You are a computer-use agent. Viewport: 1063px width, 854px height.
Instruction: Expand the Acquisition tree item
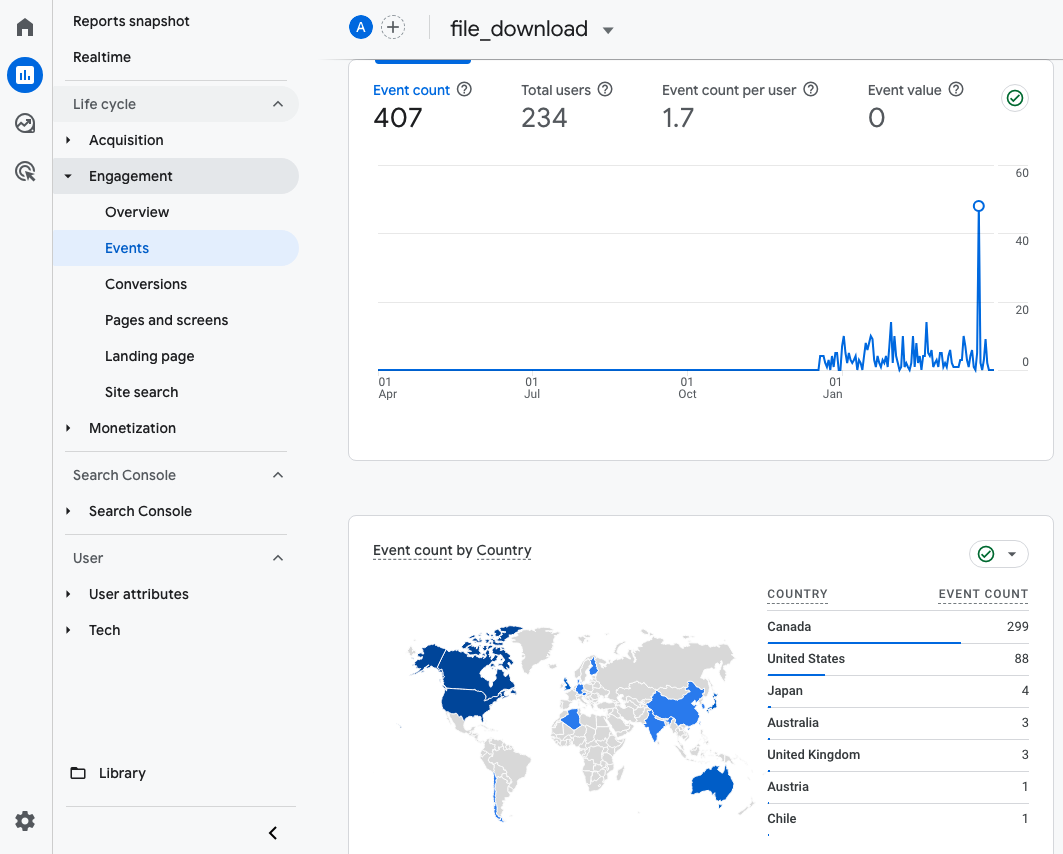coord(68,140)
